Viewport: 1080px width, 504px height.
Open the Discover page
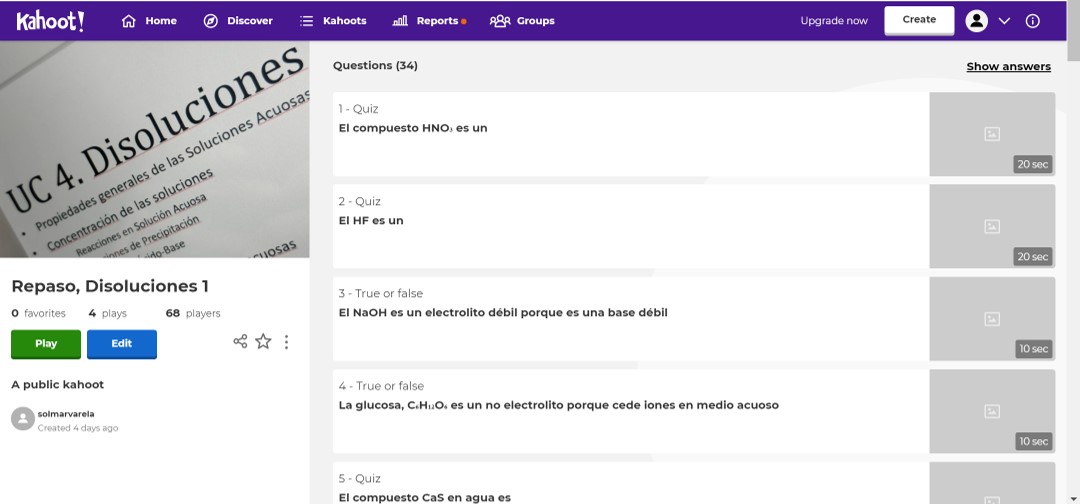tap(238, 21)
